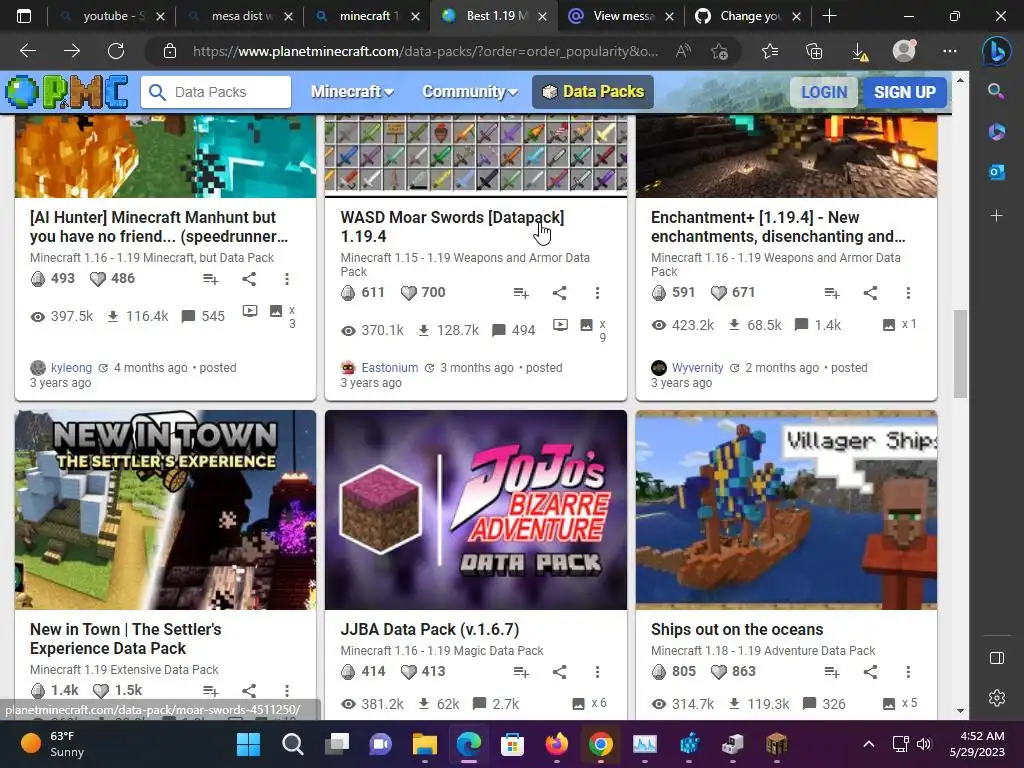
Task: Switch to the mesa dist browser tab
Action: tap(239, 16)
